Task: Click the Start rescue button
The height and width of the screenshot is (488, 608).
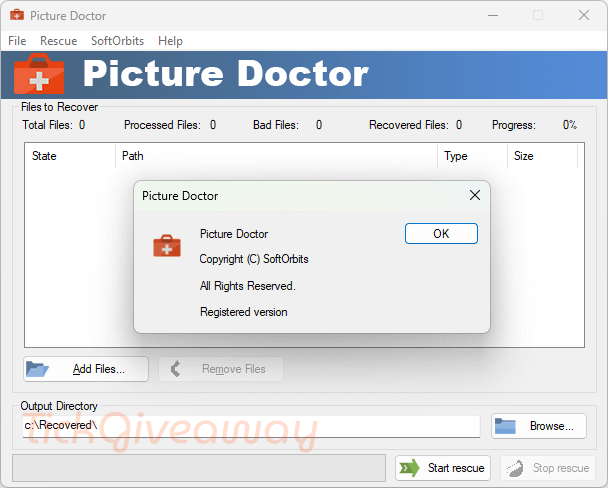Action: [443, 468]
